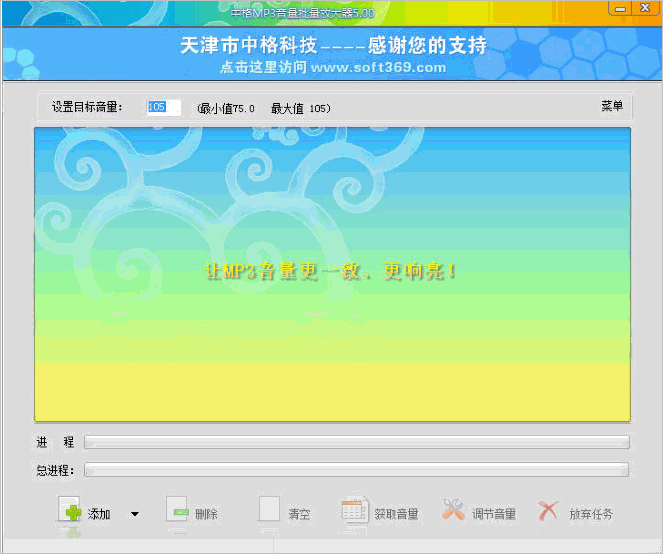Click the green plus Add icon

click(69, 510)
